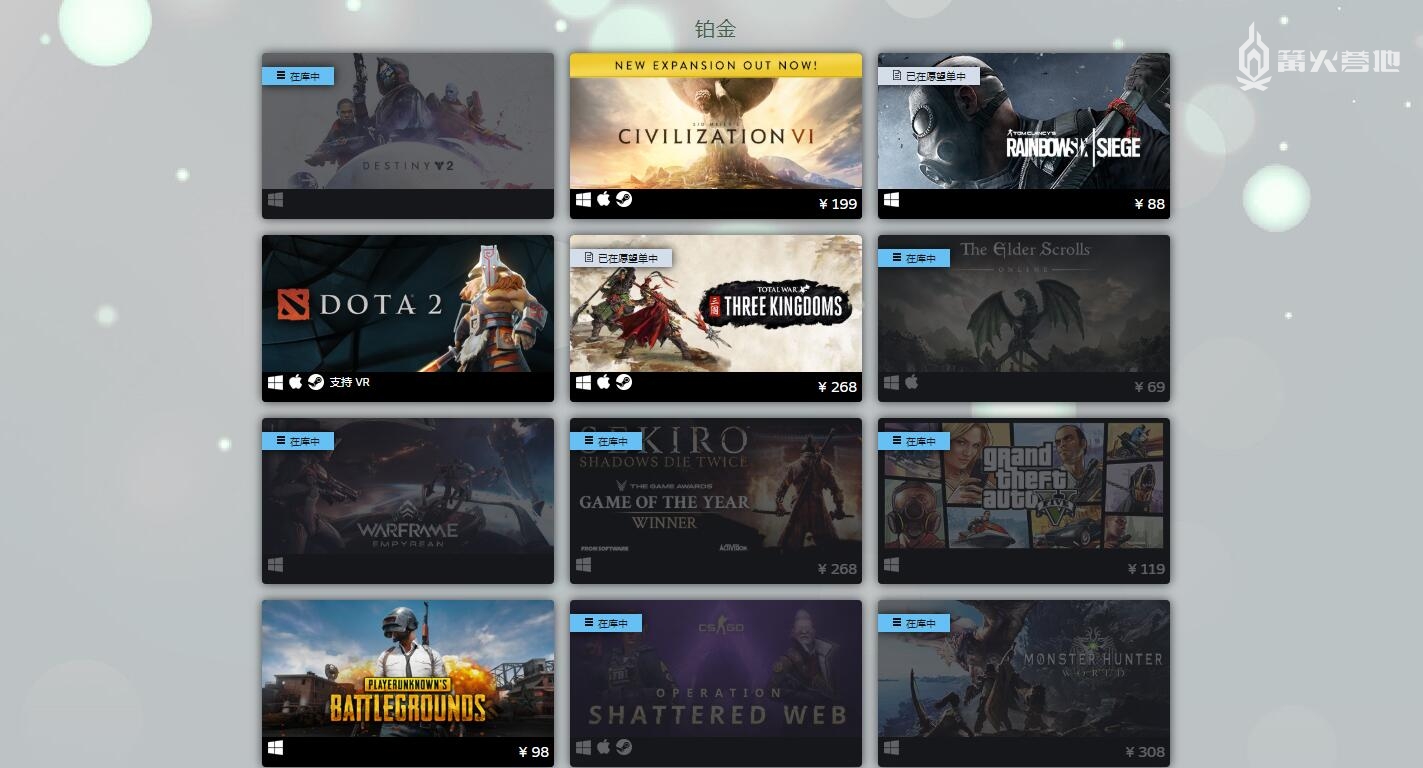Viewport: 1423px width, 768px height.
Task: Click the SteamOS icon under Civilization VI
Action: pos(623,200)
